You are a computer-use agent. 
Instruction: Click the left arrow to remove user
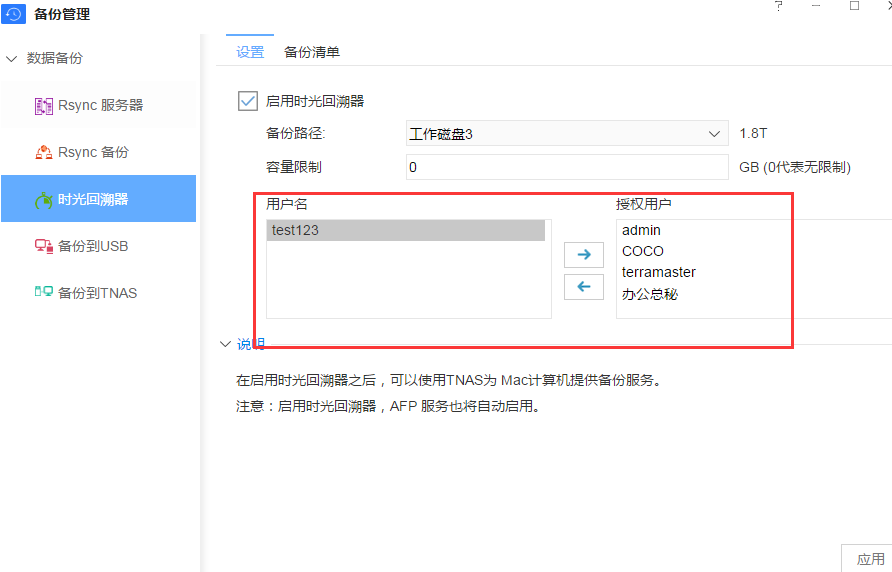[584, 287]
